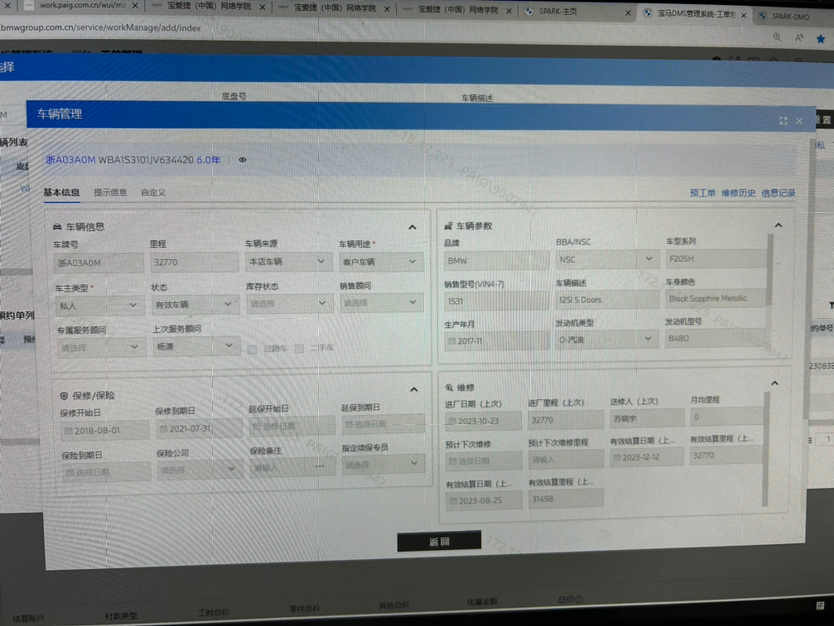Click browser favorites star icon

821,38
